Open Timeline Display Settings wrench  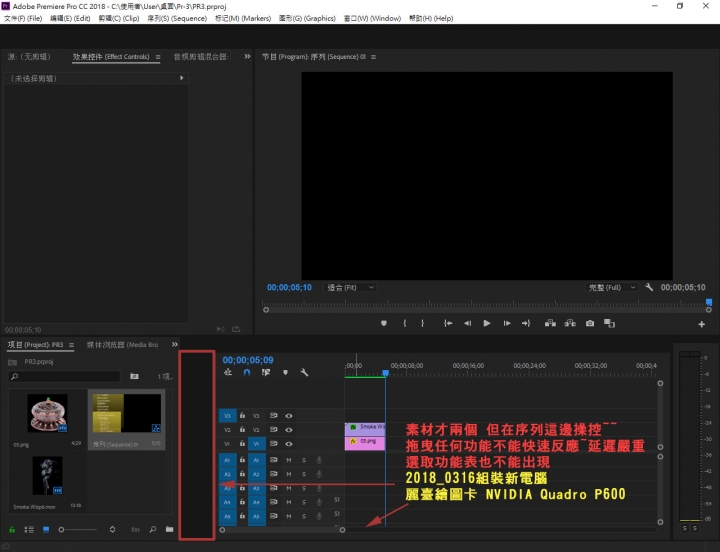(304, 372)
